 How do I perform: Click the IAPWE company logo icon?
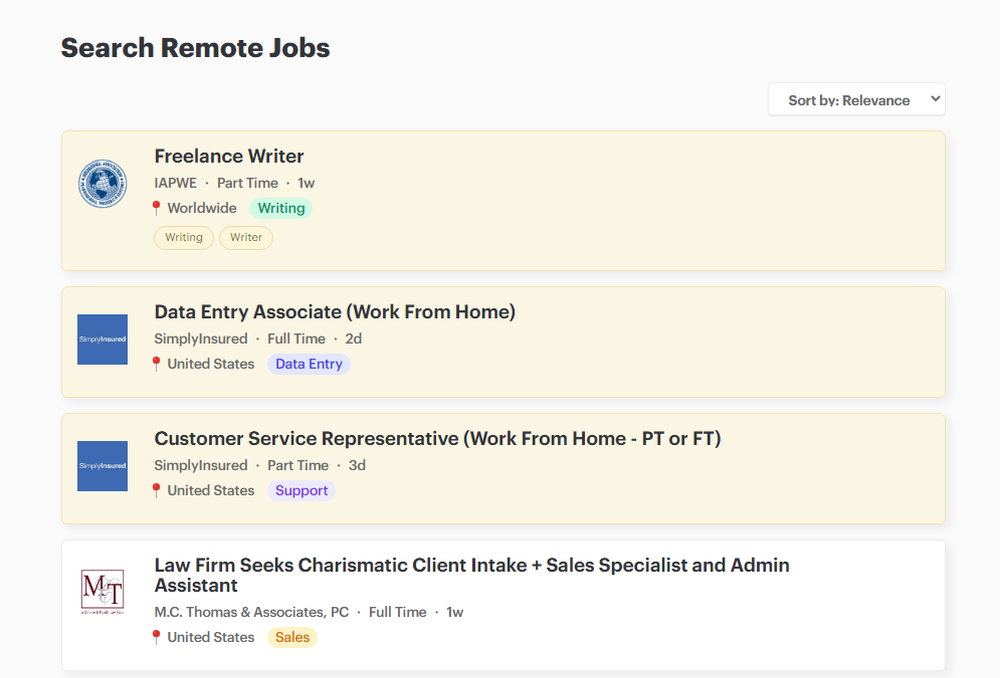[103, 184]
